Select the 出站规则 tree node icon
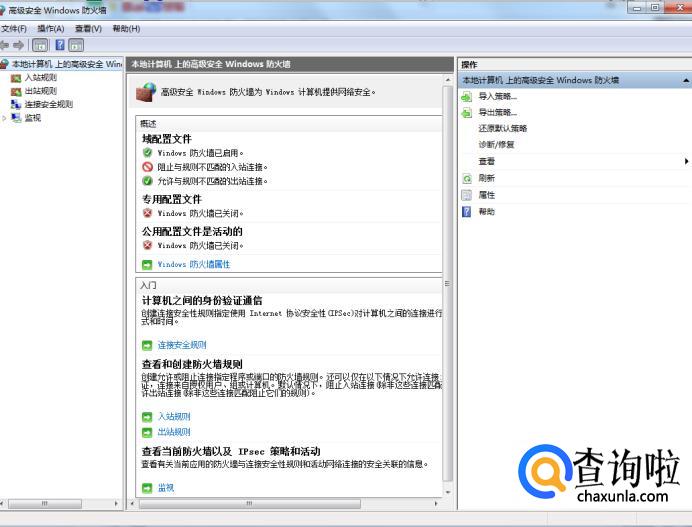The image size is (692, 527). coord(16,91)
